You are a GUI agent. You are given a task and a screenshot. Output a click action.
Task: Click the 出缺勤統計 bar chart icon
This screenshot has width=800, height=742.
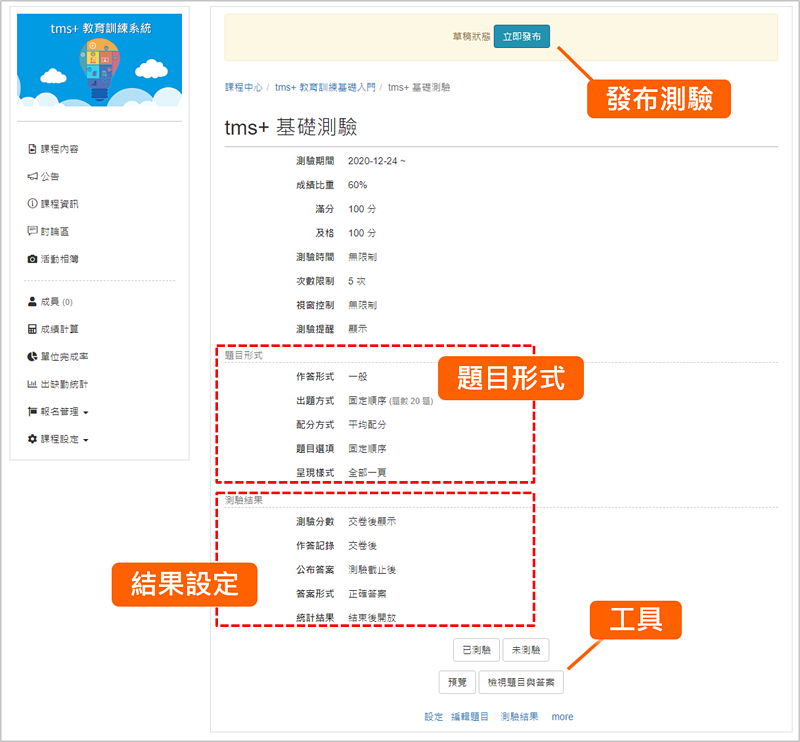click(32, 384)
